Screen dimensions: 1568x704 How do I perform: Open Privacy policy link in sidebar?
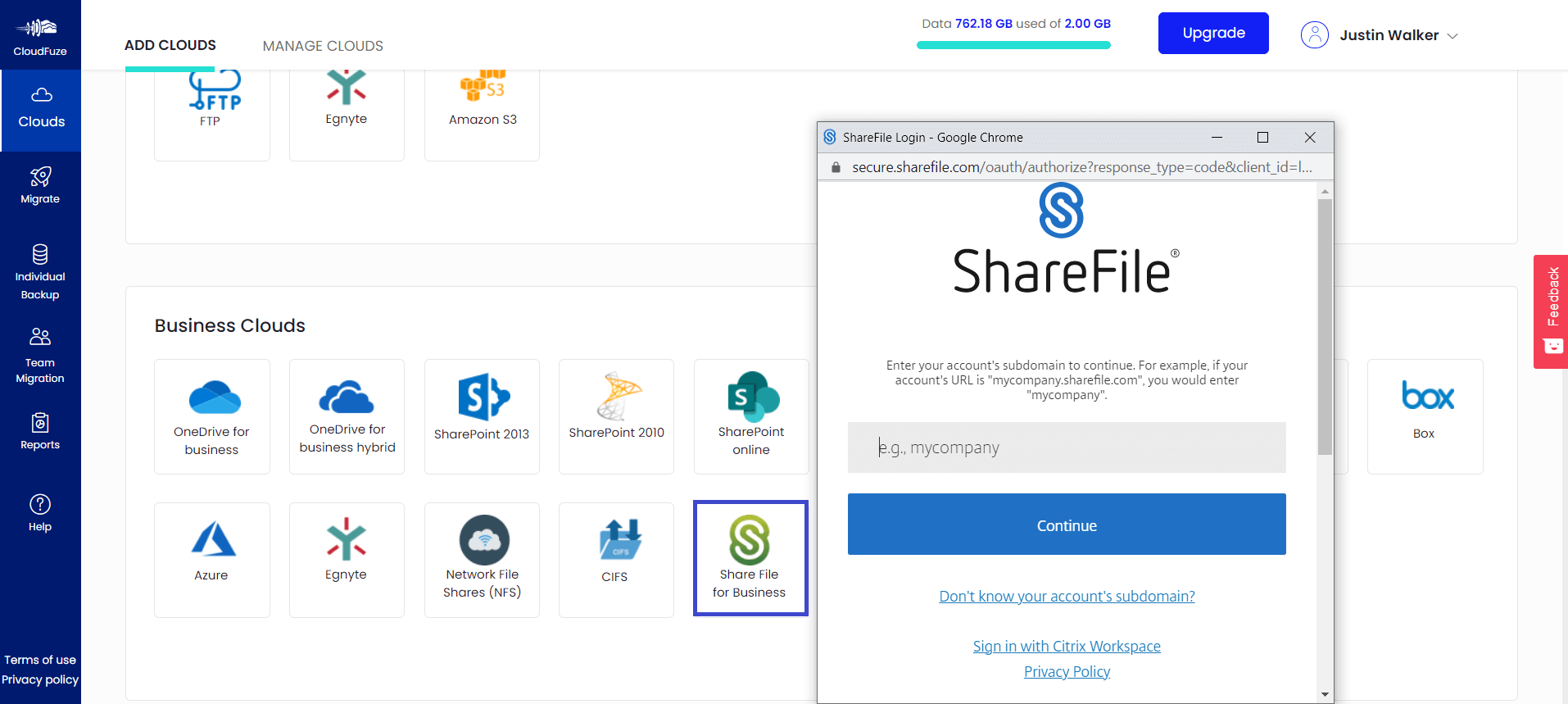pos(40,679)
